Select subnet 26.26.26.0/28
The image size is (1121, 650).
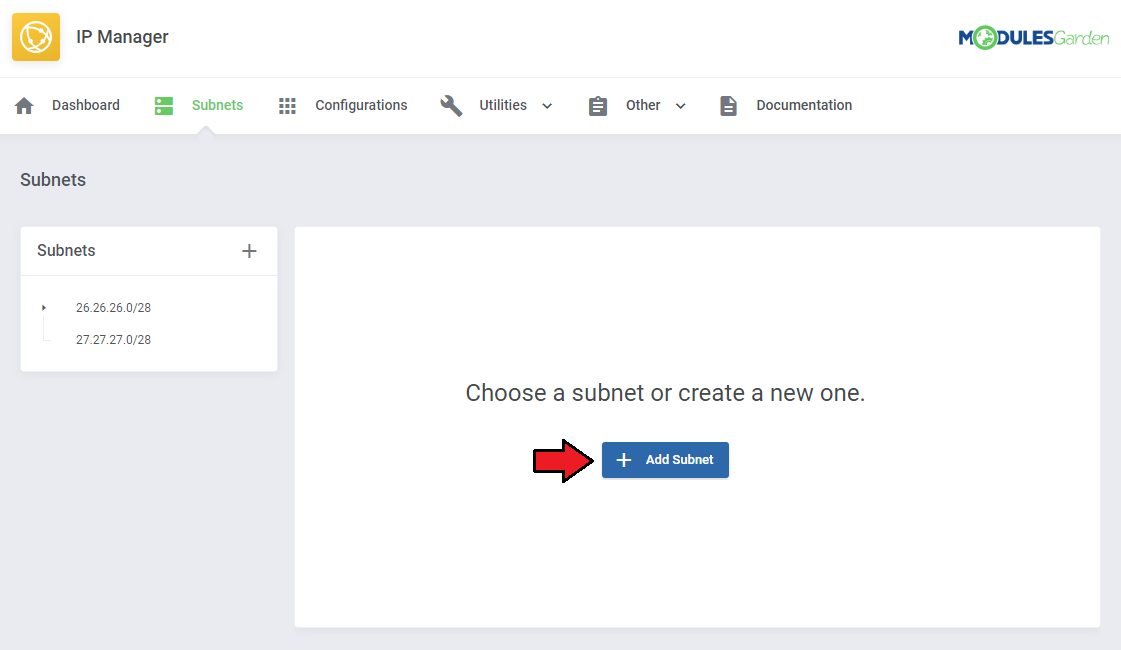[113, 307]
